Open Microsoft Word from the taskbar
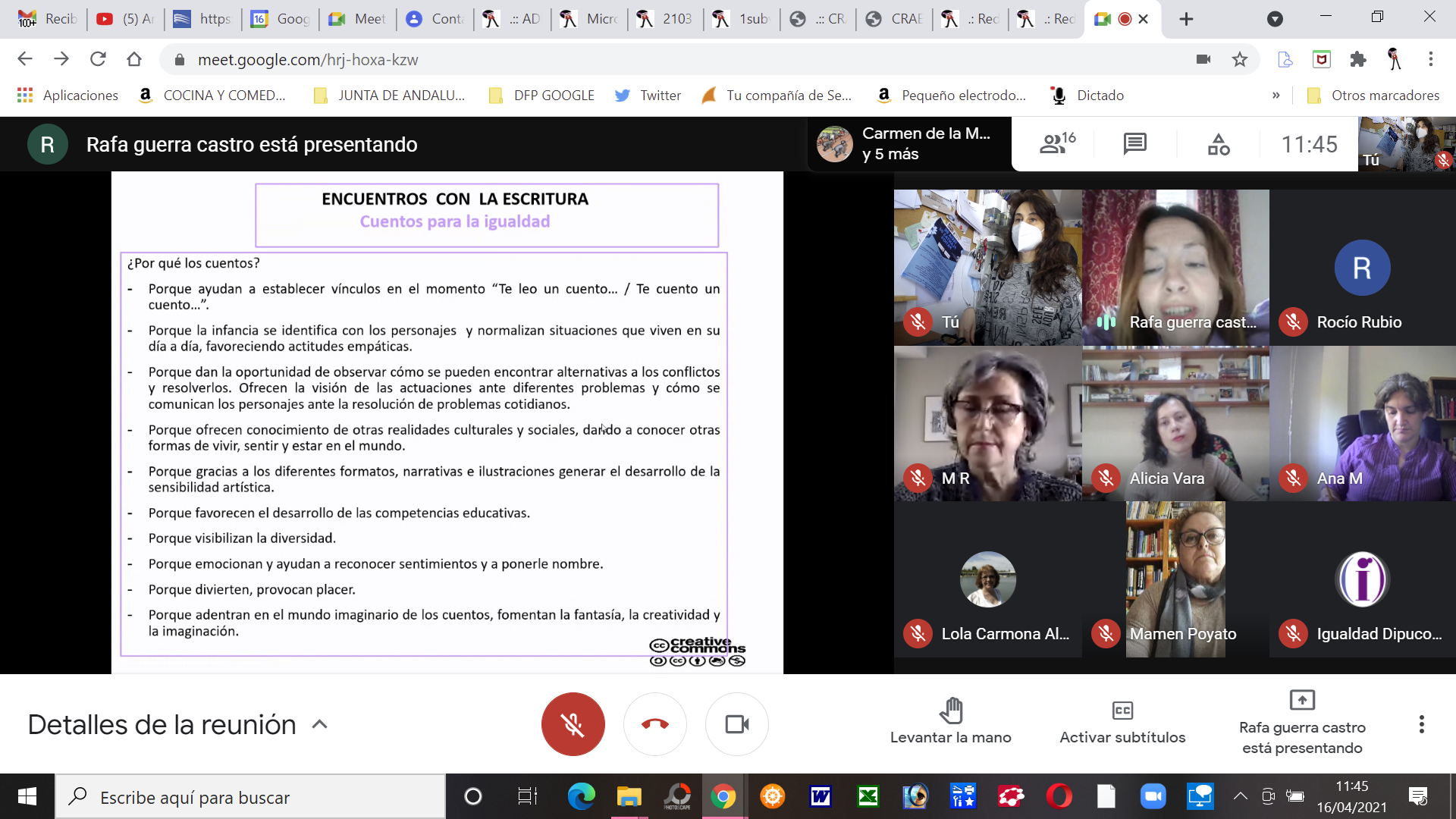This screenshot has height=819, width=1456. click(821, 796)
